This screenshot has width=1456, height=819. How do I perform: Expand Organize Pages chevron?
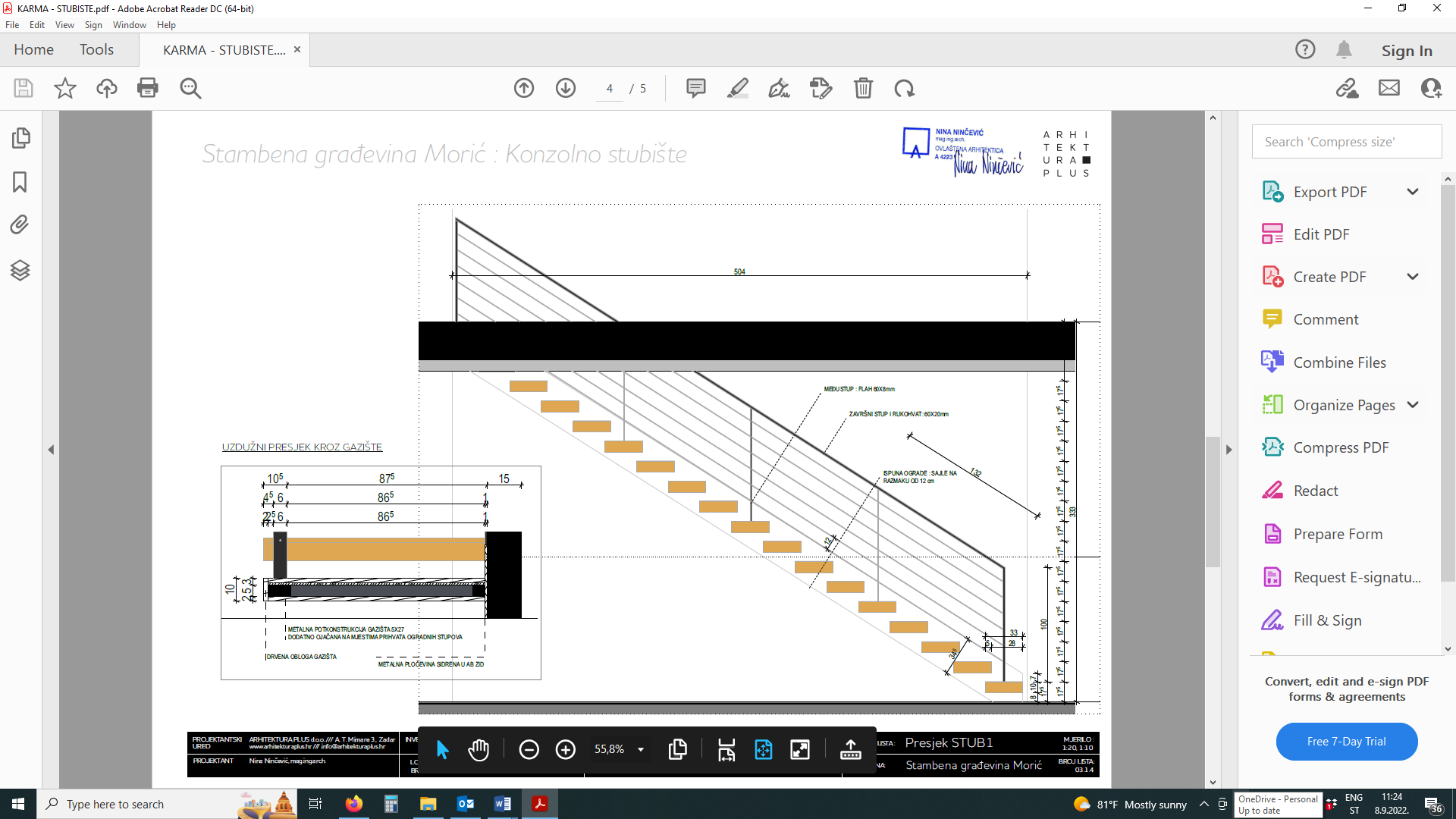click(1413, 405)
